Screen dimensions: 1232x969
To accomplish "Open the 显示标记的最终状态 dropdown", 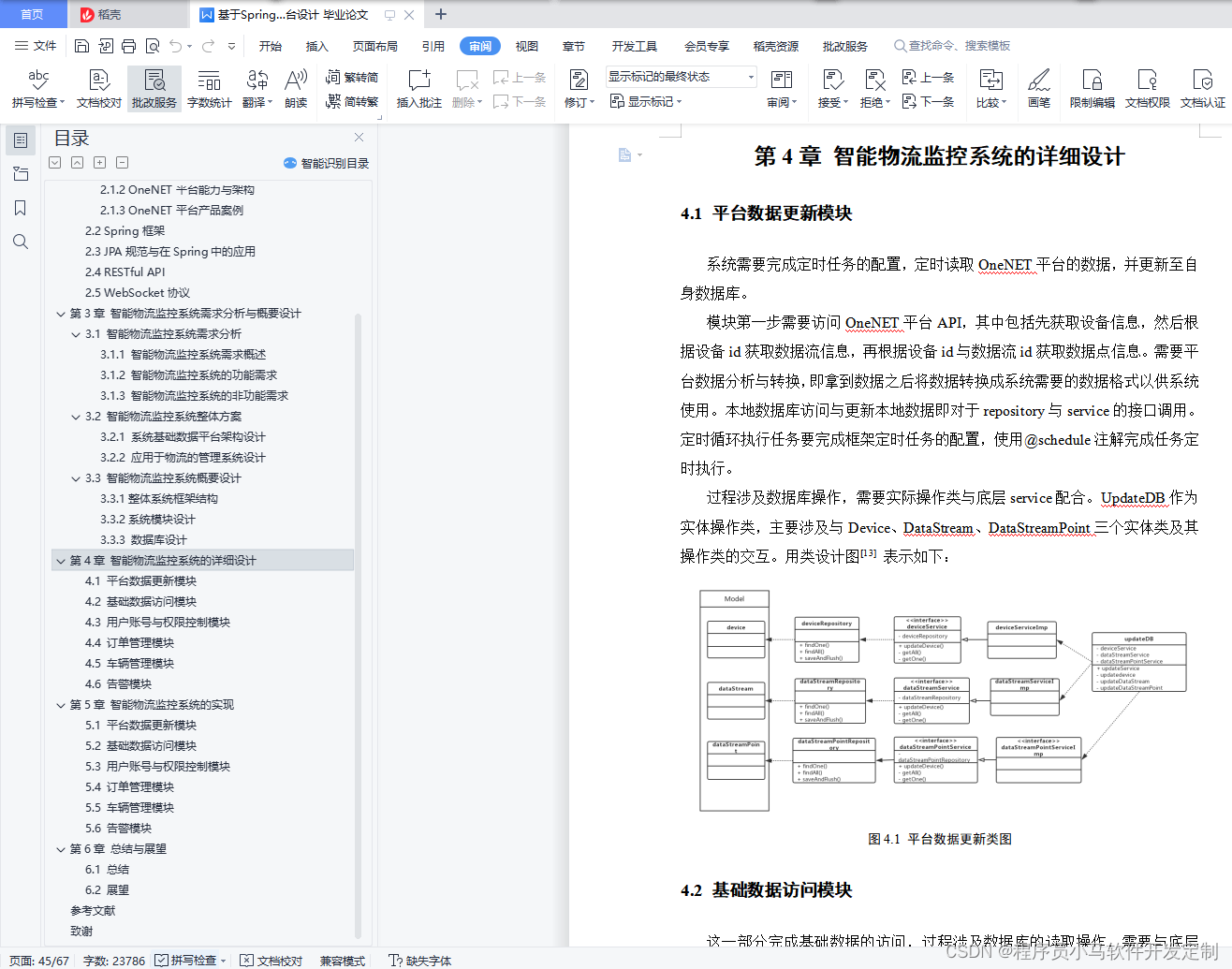I will pos(681,77).
